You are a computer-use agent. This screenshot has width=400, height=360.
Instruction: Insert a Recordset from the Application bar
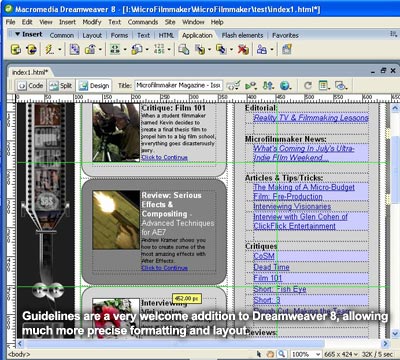pyautogui.click(x=16, y=50)
